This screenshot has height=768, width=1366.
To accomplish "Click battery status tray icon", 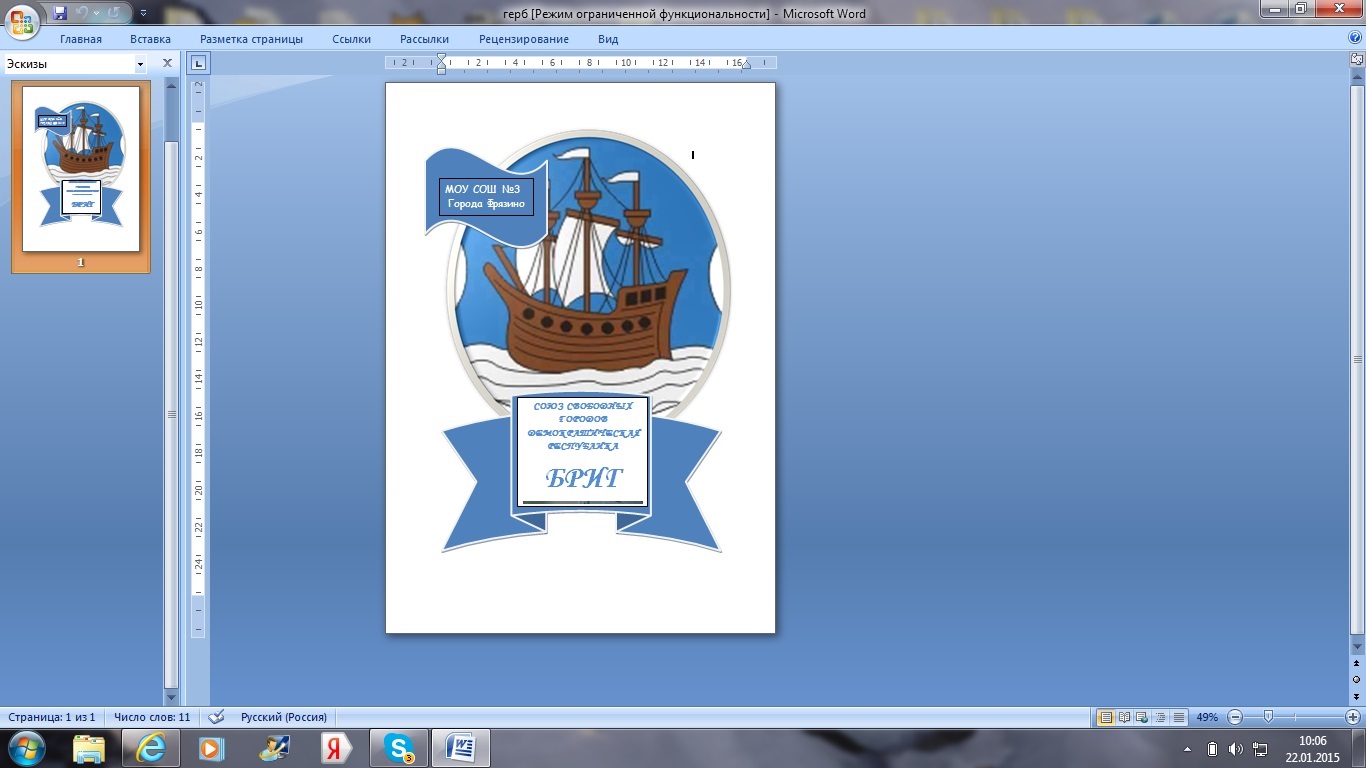I will 1212,748.
